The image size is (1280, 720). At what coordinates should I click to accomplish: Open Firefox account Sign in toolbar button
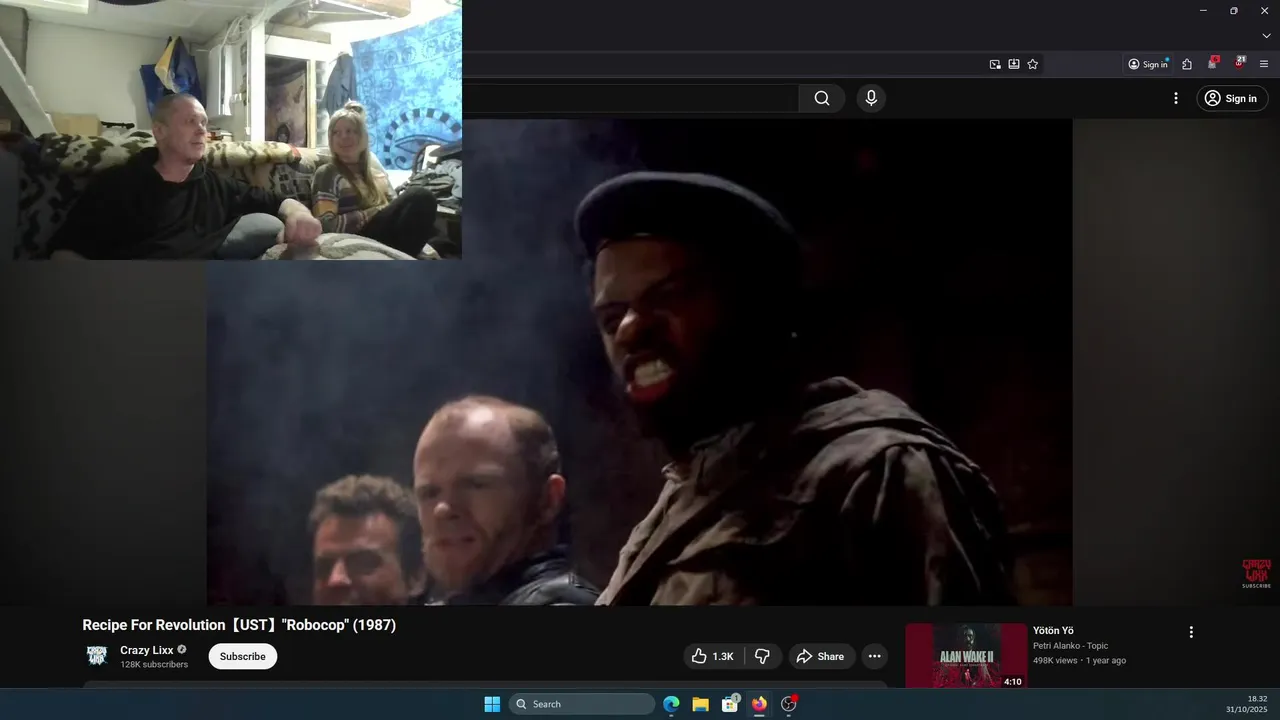click(1148, 64)
